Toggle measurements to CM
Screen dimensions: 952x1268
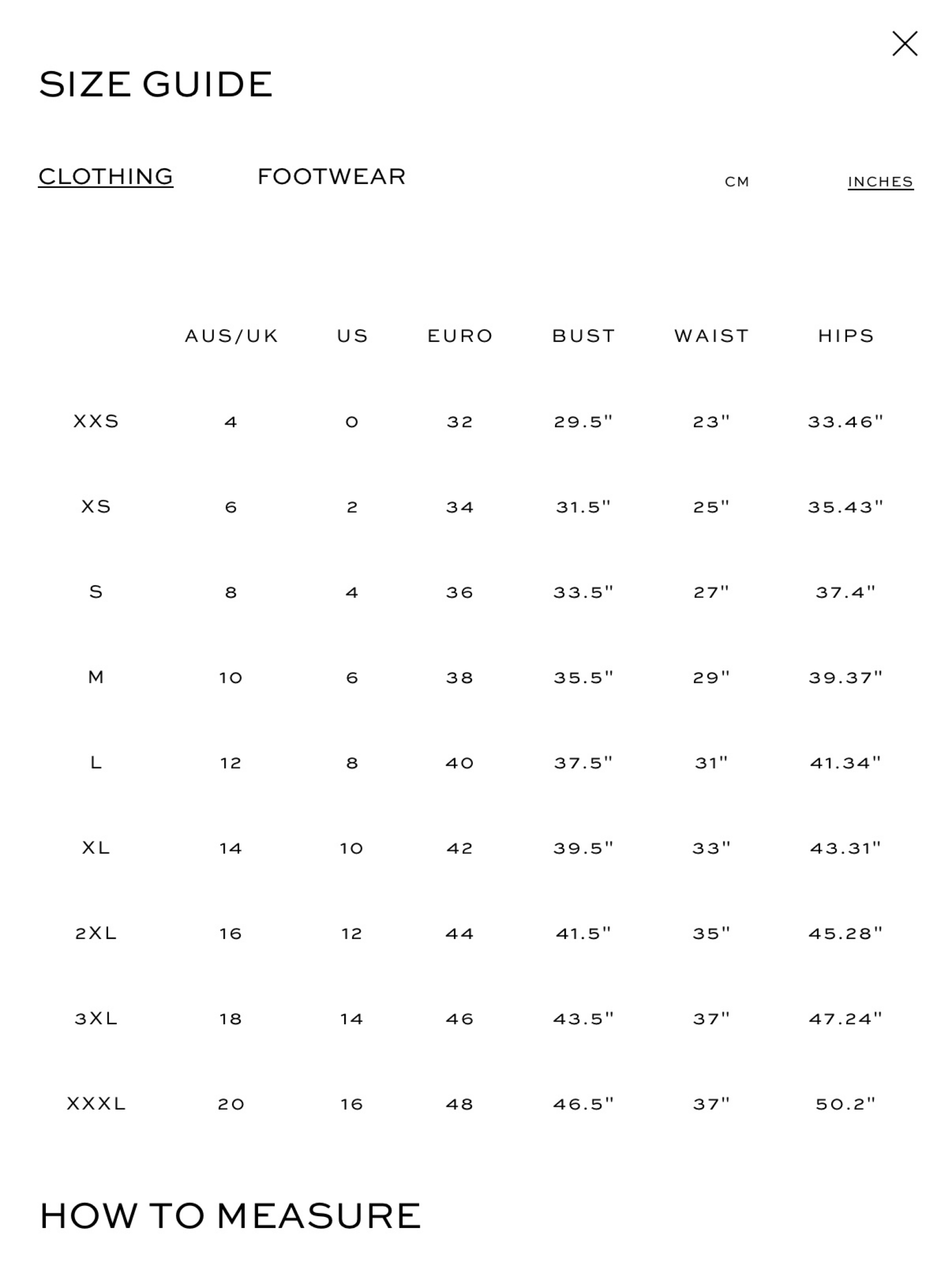pyautogui.click(x=737, y=182)
